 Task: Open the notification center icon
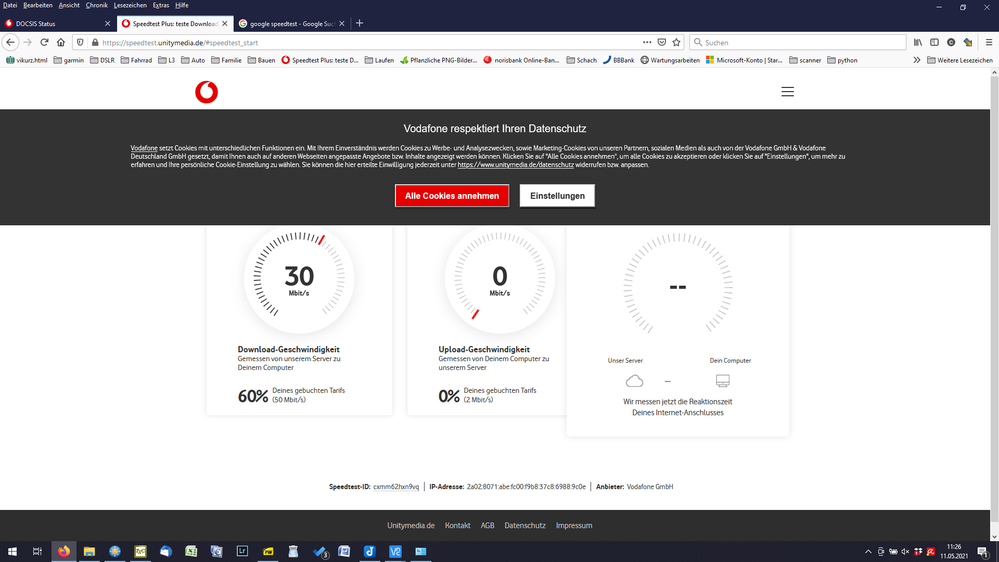tap(983, 552)
